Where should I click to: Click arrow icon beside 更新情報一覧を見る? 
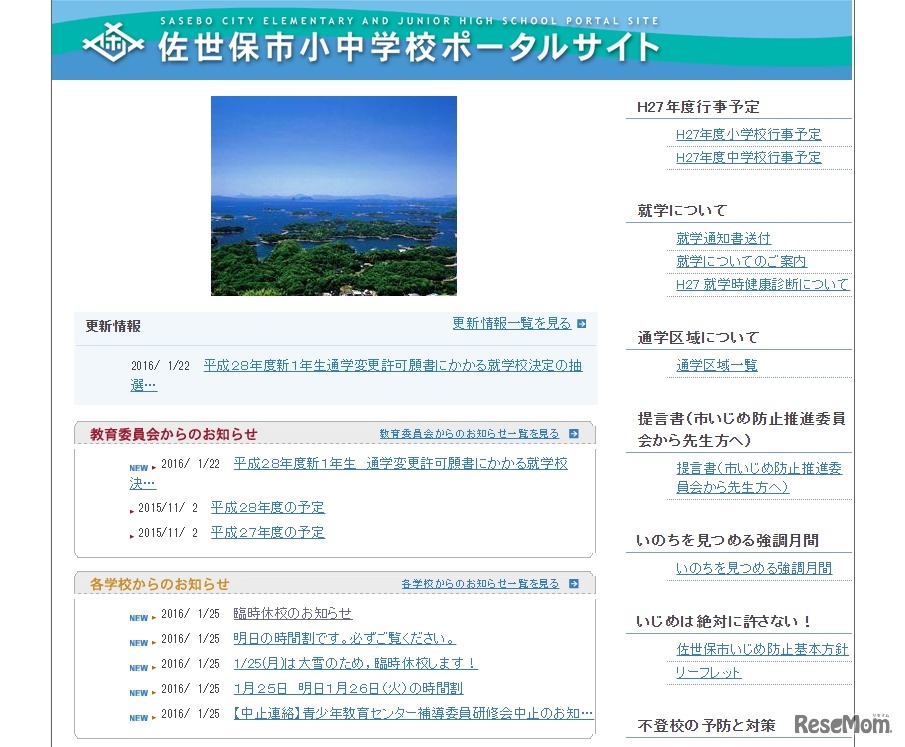pos(582,324)
